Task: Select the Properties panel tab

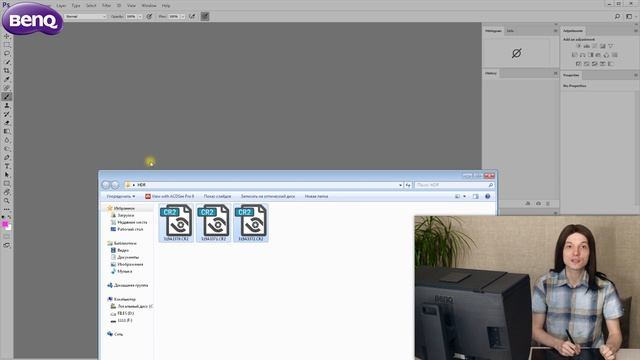Action: (571, 75)
